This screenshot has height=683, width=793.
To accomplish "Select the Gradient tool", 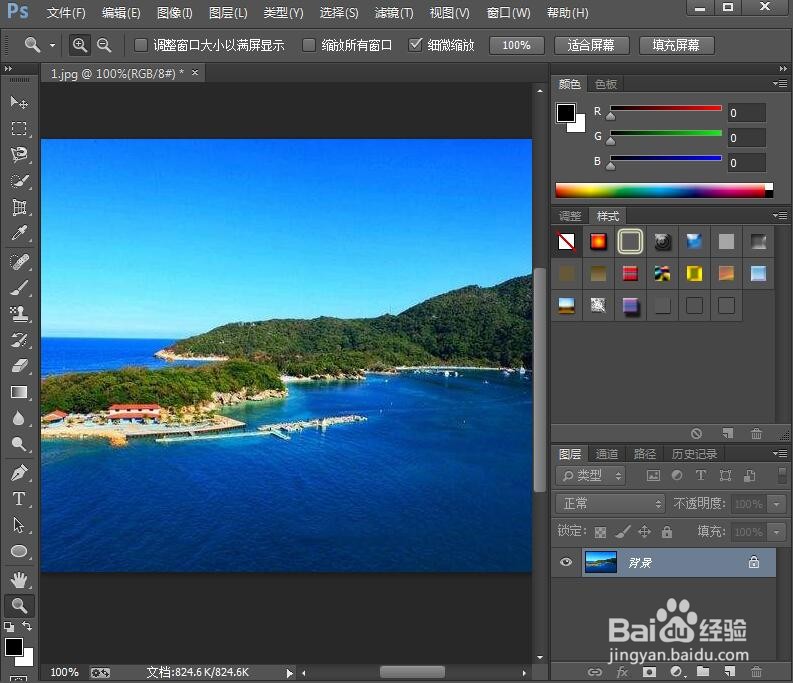I will pyautogui.click(x=19, y=393).
